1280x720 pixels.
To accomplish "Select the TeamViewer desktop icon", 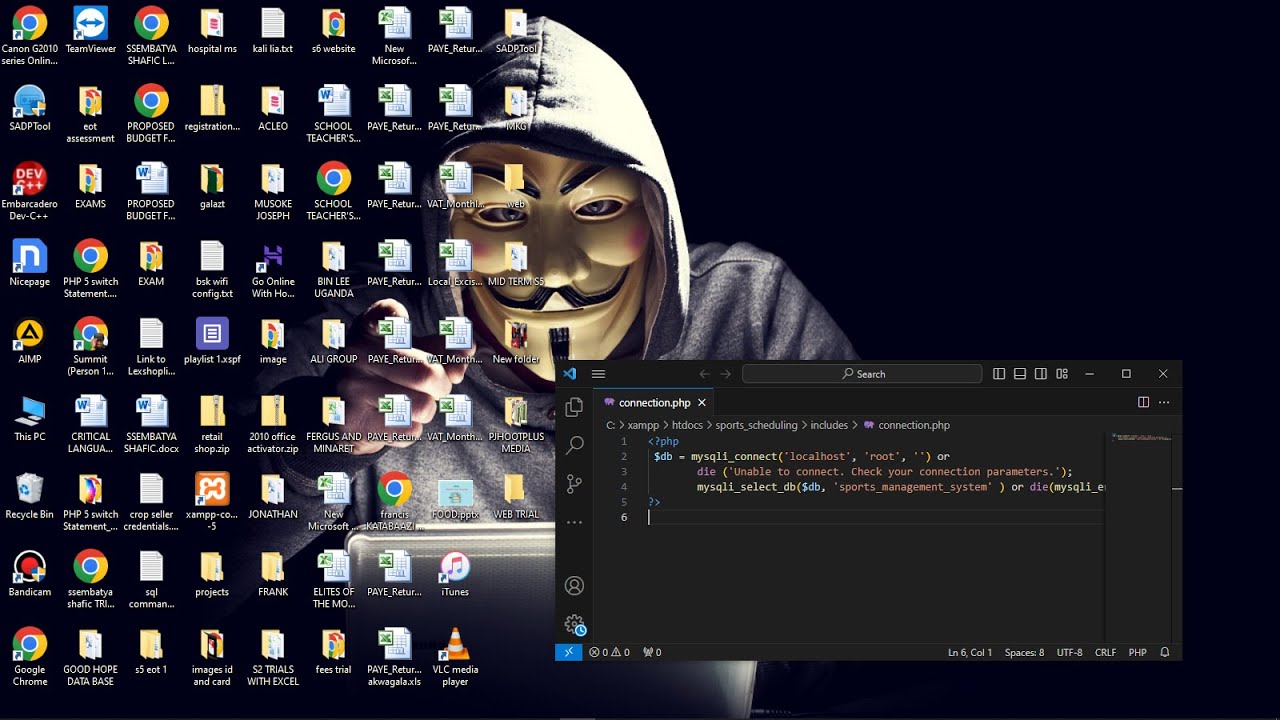I will pos(90,32).
